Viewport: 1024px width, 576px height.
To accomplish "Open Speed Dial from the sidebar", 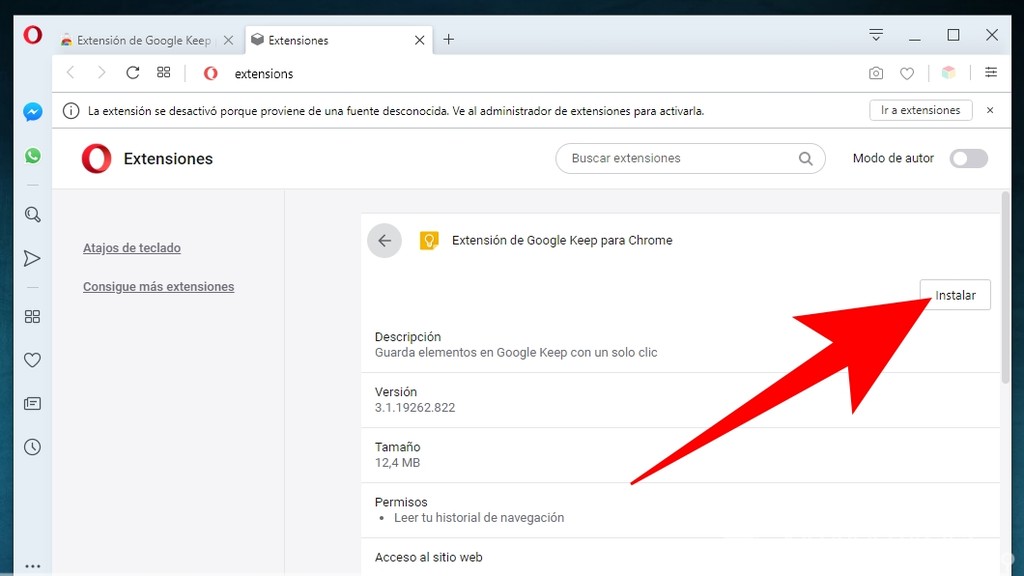I will point(32,316).
